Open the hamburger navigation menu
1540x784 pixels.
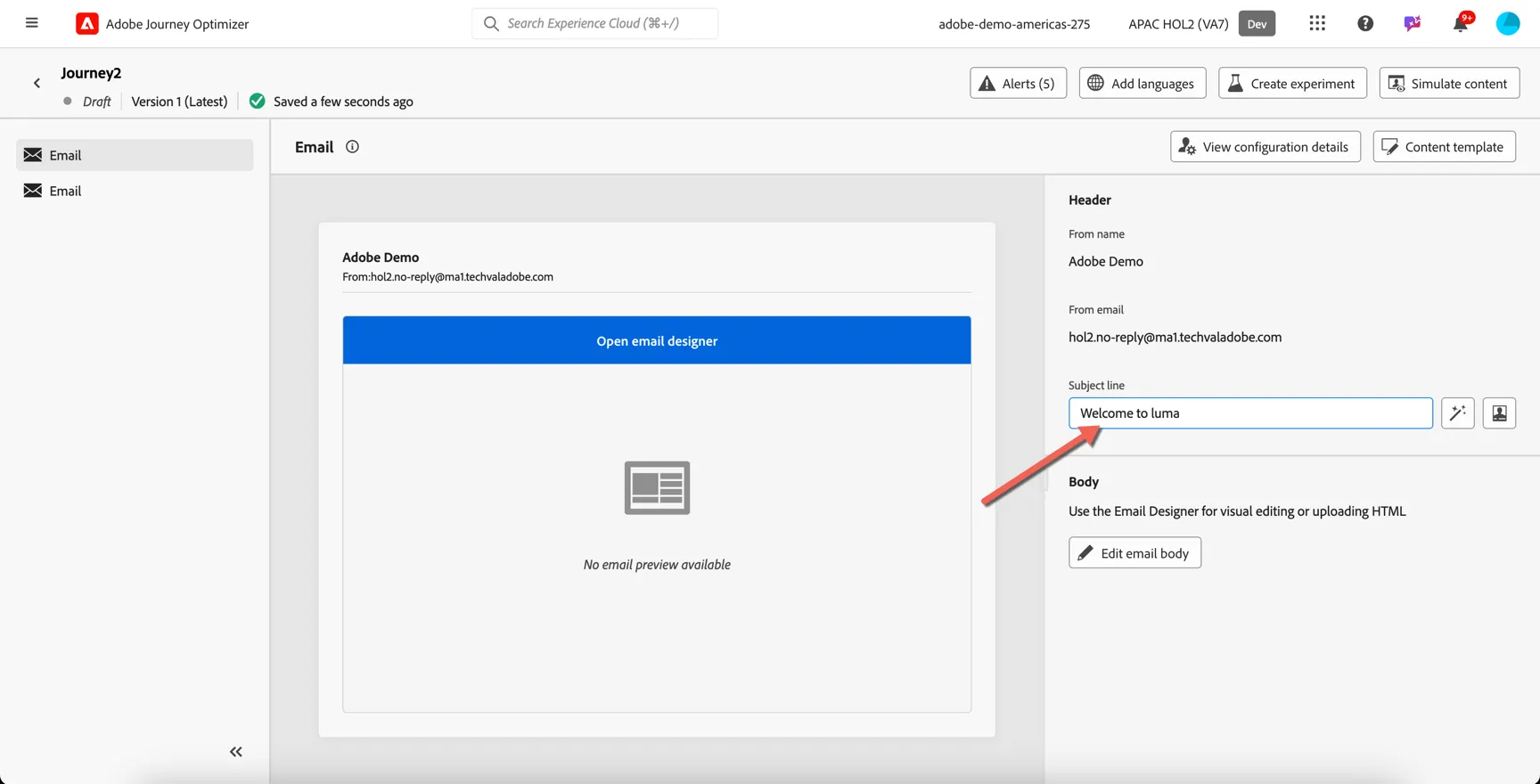click(x=32, y=23)
